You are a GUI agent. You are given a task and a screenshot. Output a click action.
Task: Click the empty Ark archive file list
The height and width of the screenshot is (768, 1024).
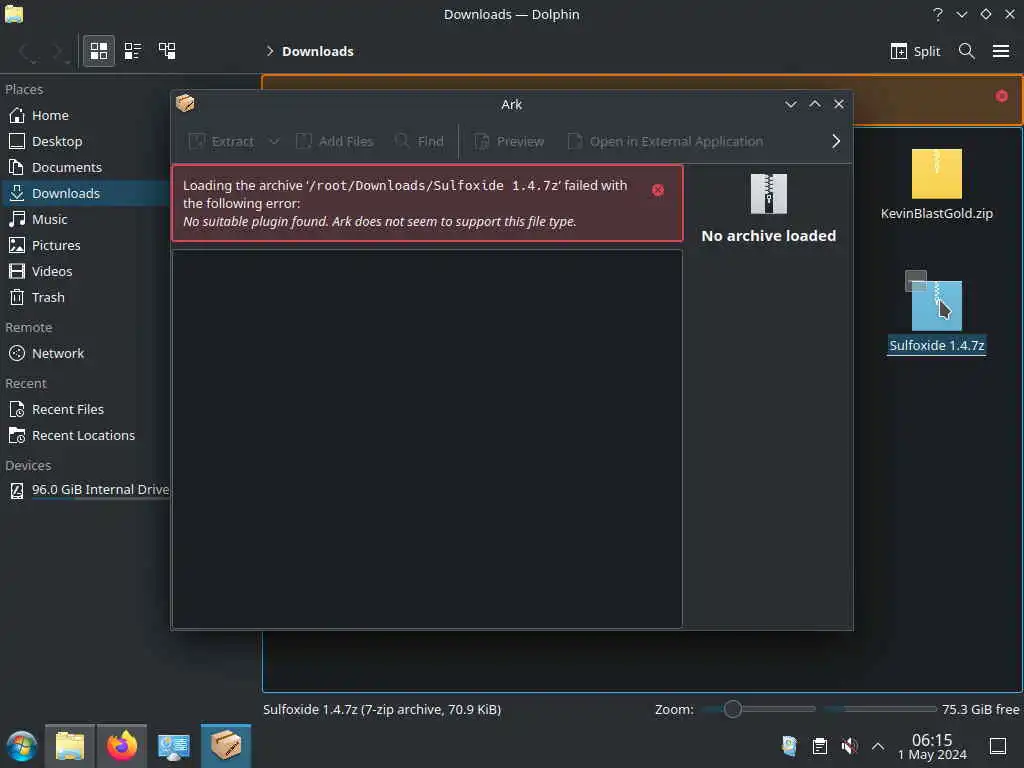coord(427,439)
